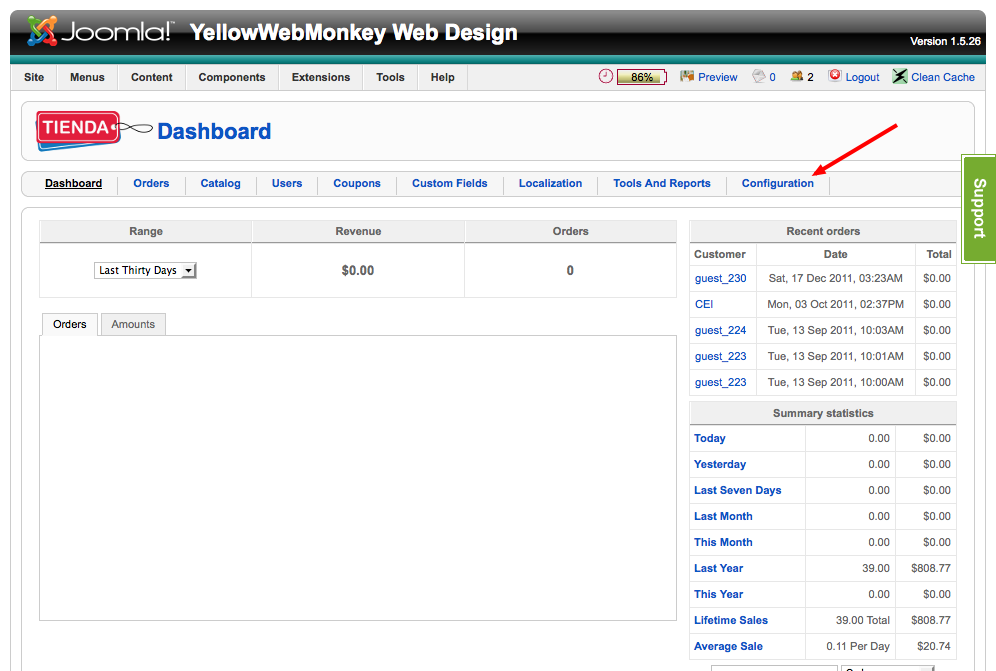Click the $0.00 Revenue value
Screen dimensions: 996x671
(x=358, y=271)
